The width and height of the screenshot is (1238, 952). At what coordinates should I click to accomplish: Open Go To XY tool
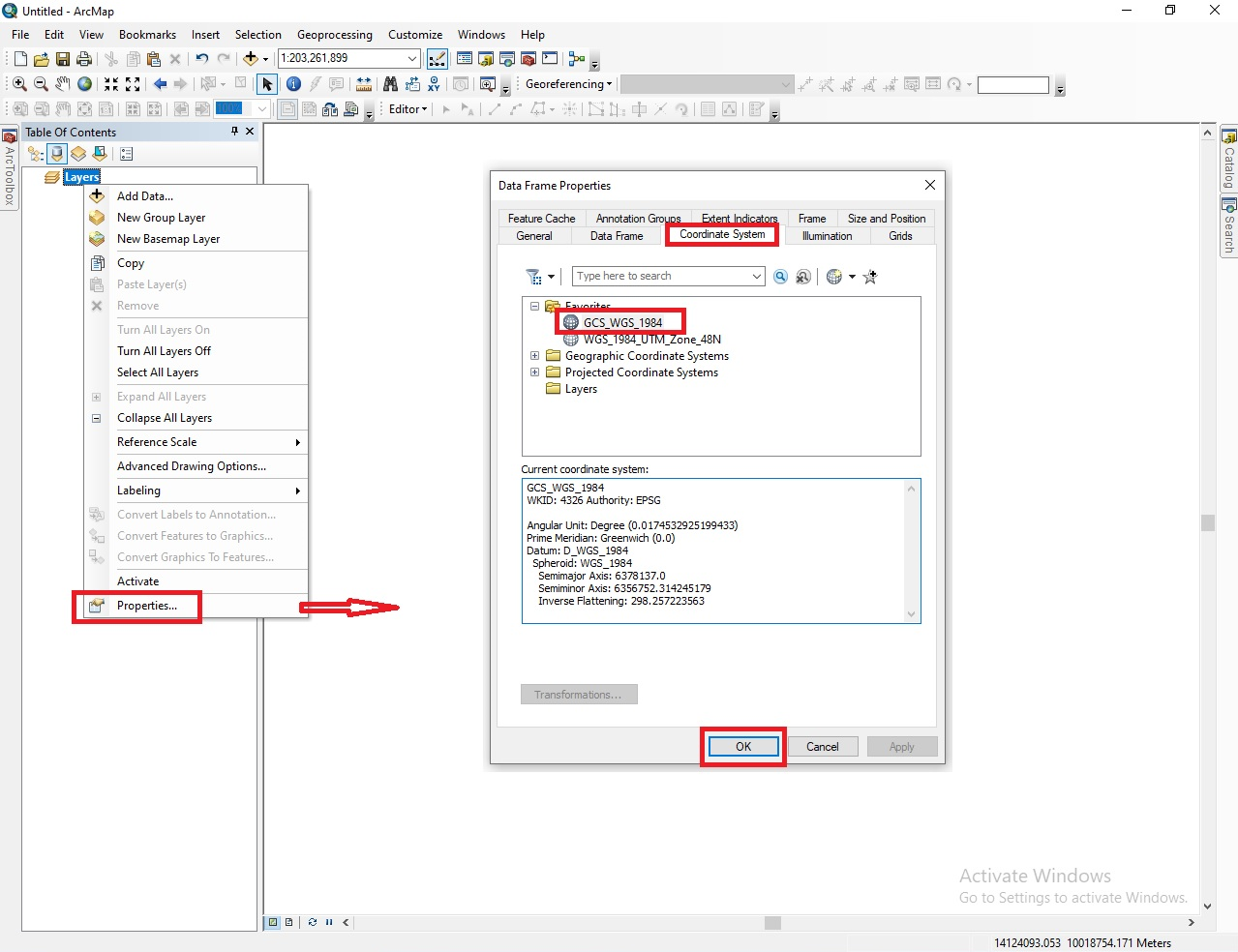(434, 84)
